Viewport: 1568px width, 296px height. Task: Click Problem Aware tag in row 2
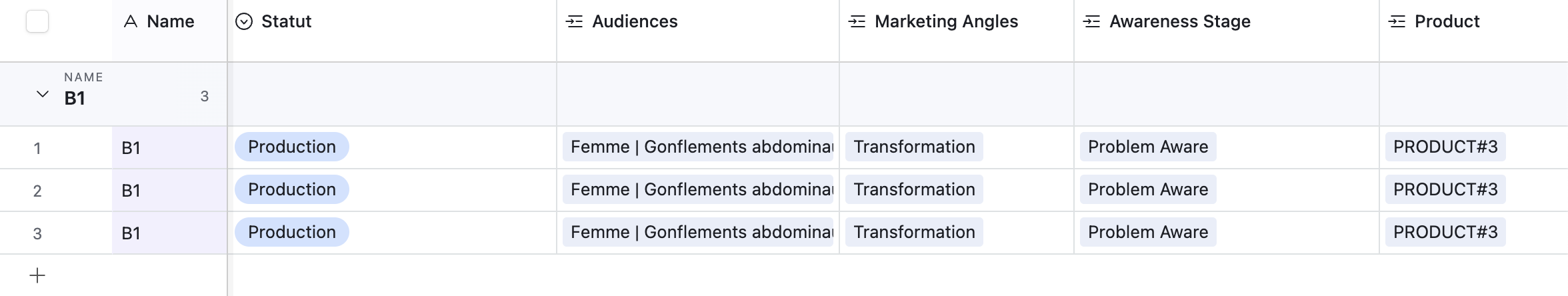1147,189
